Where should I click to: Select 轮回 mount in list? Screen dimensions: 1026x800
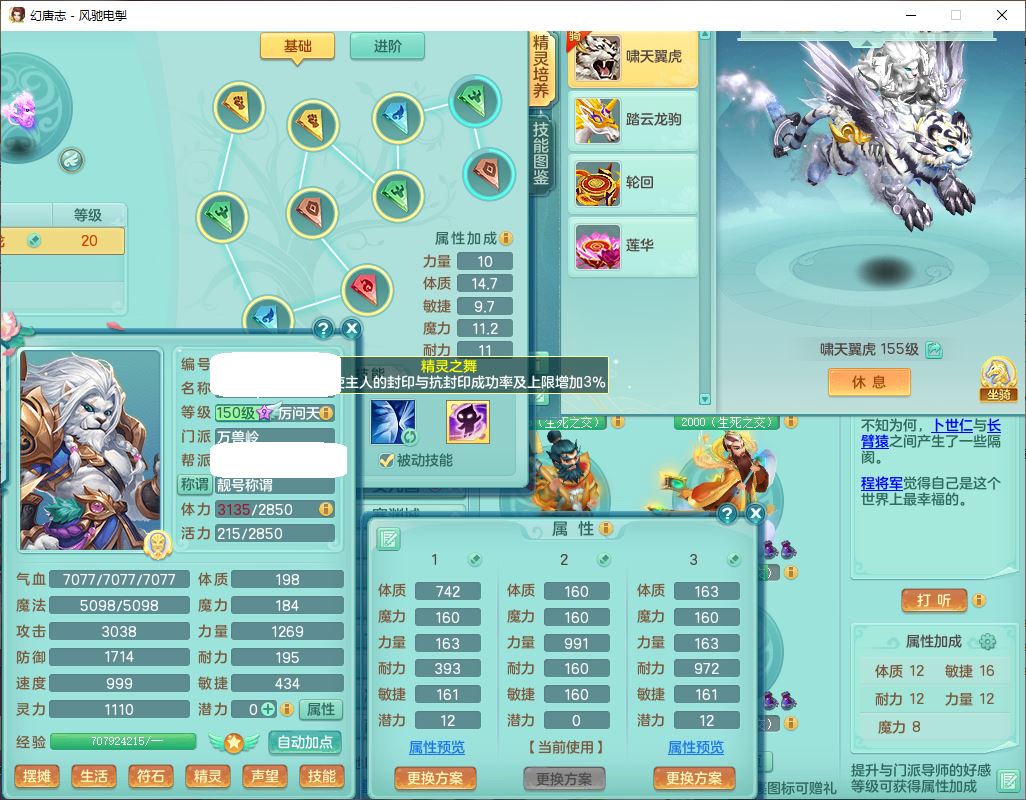(633, 184)
